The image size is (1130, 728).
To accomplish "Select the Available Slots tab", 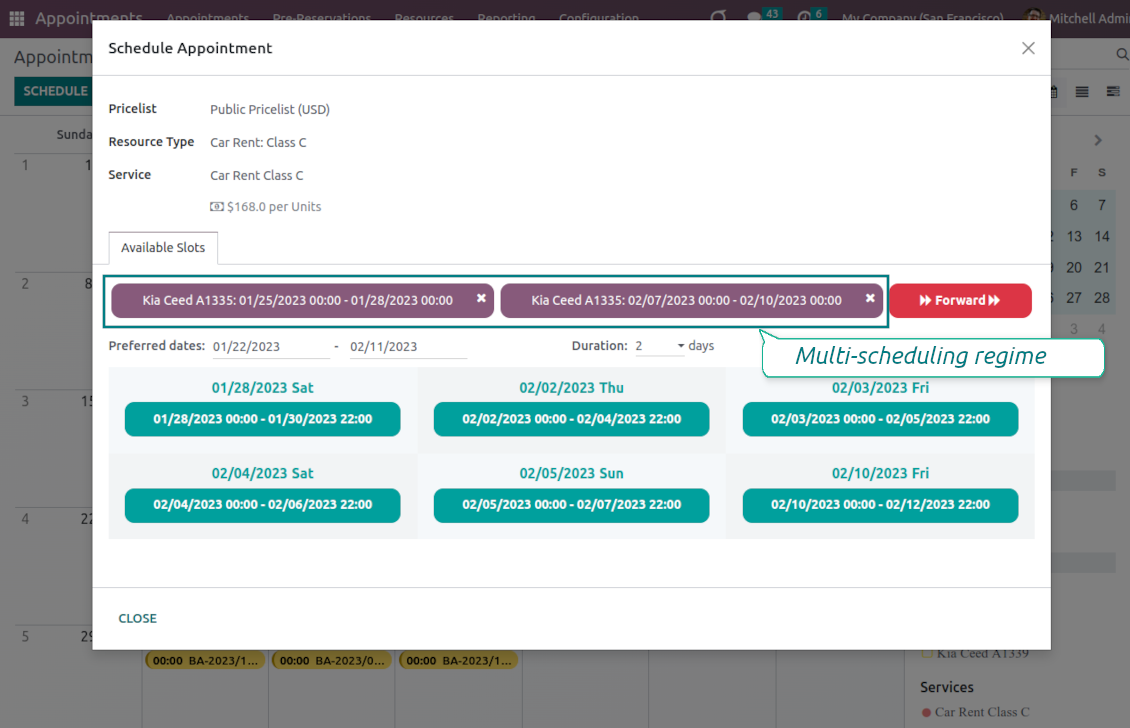I will click(163, 248).
